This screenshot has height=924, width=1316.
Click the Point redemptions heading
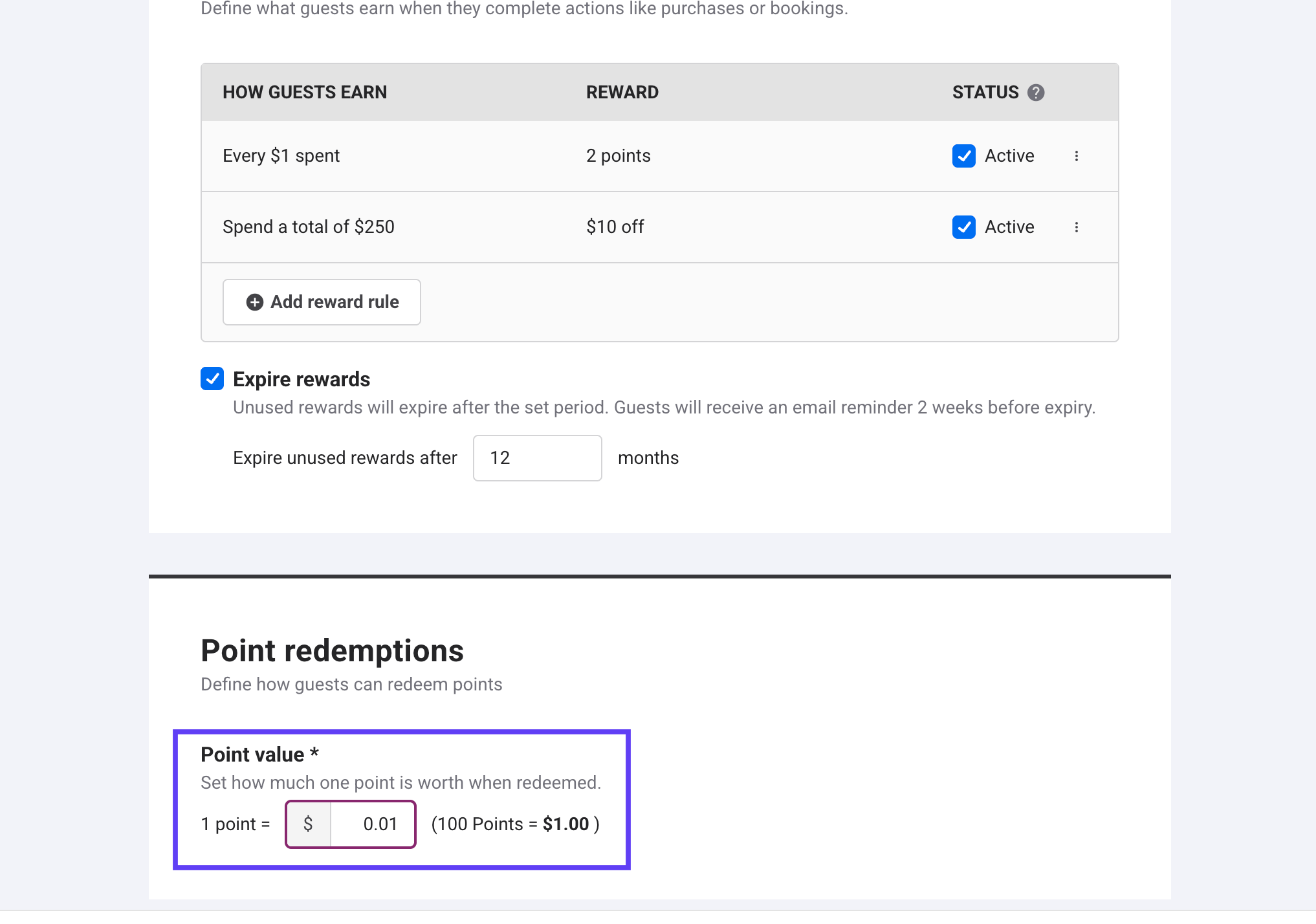(x=332, y=651)
